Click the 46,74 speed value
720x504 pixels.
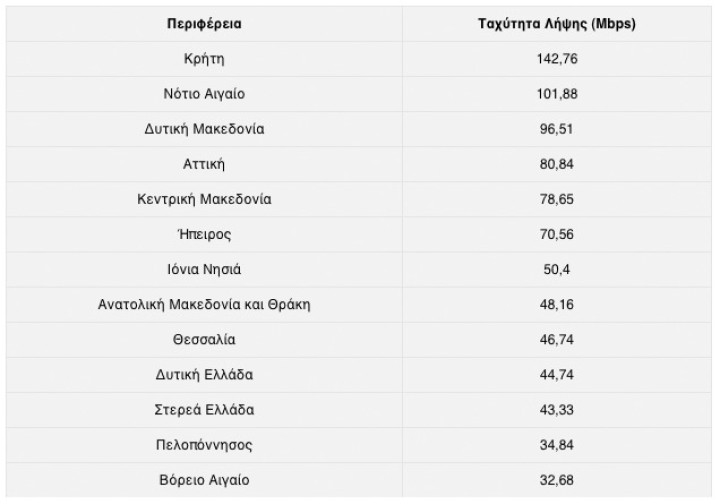pyautogui.click(x=558, y=340)
